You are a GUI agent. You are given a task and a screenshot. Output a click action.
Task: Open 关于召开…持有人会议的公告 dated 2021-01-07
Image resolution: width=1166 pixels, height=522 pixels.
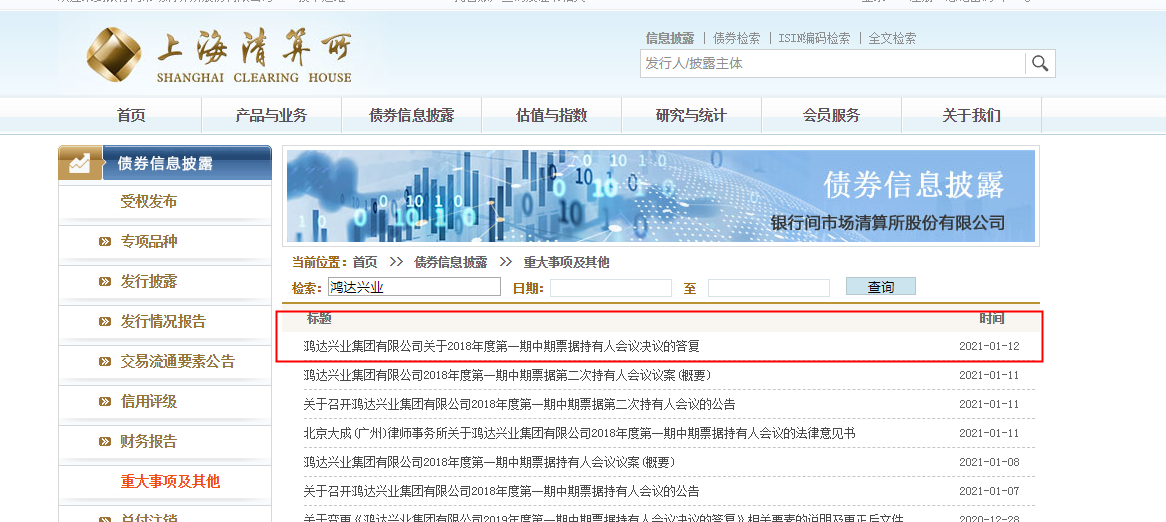[x=501, y=492]
